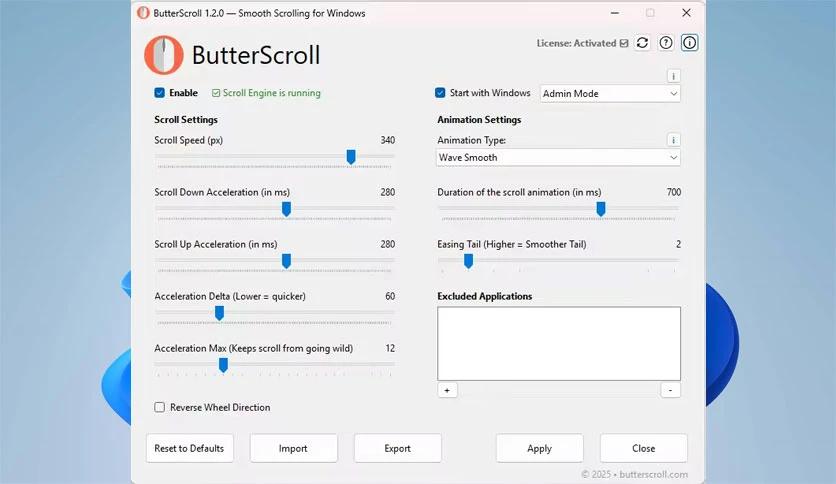Click the Easing Tail slider handle
The image size is (836, 484).
pos(469,261)
